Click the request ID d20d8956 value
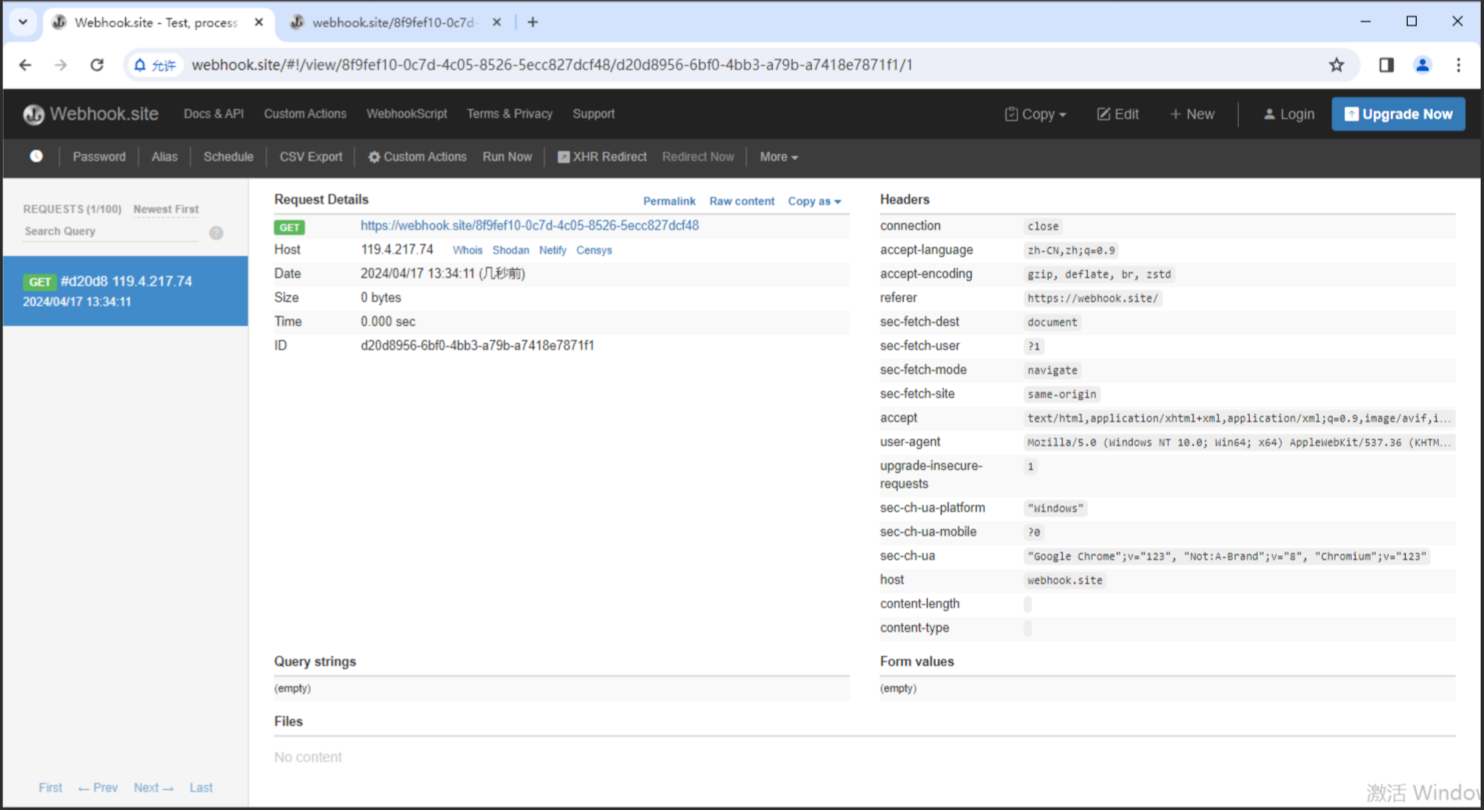The image size is (1484, 810). 478,346
